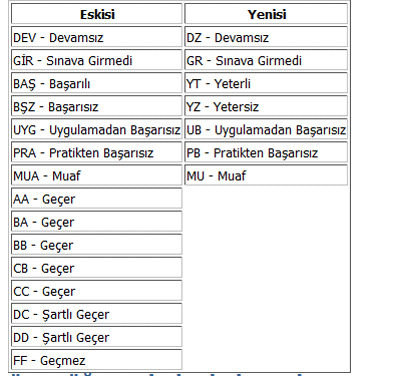Select the MUA - Muaf cell
The width and height of the screenshot is (393, 376).
[x=97, y=175]
